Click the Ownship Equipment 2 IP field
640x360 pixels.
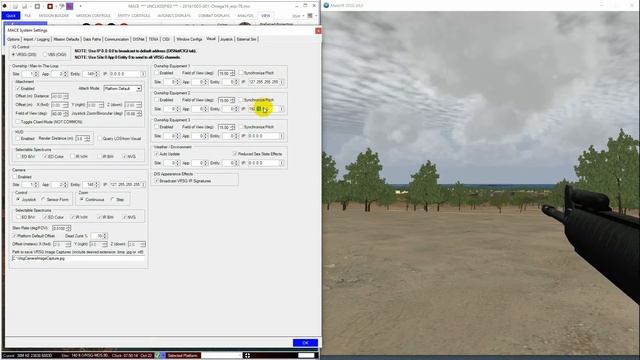pos(266,109)
